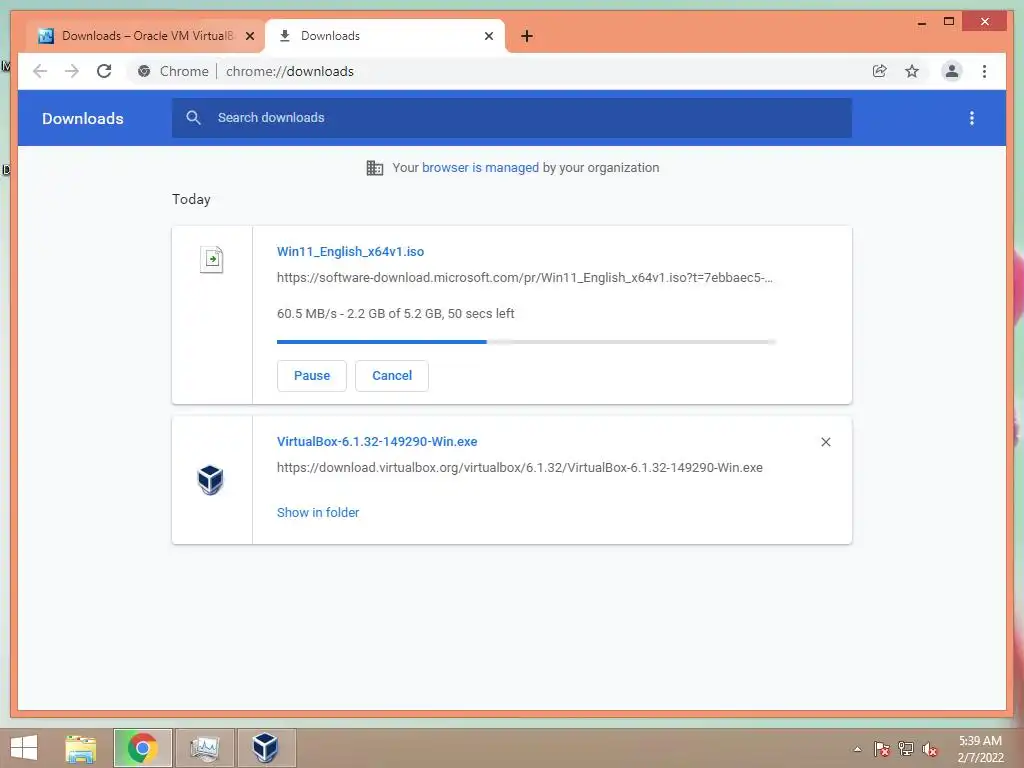Image resolution: width=1024 pixels, height=768 pixels.
Task: Click the ISO download progress bar
Action: tap(526, 342)
